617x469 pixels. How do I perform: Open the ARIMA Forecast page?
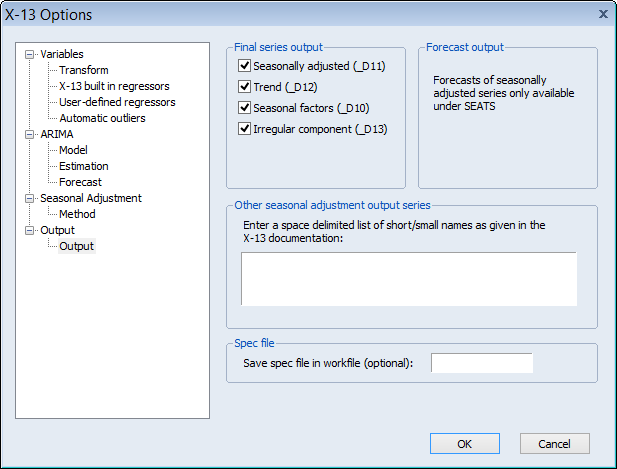(x=80, y=182)
